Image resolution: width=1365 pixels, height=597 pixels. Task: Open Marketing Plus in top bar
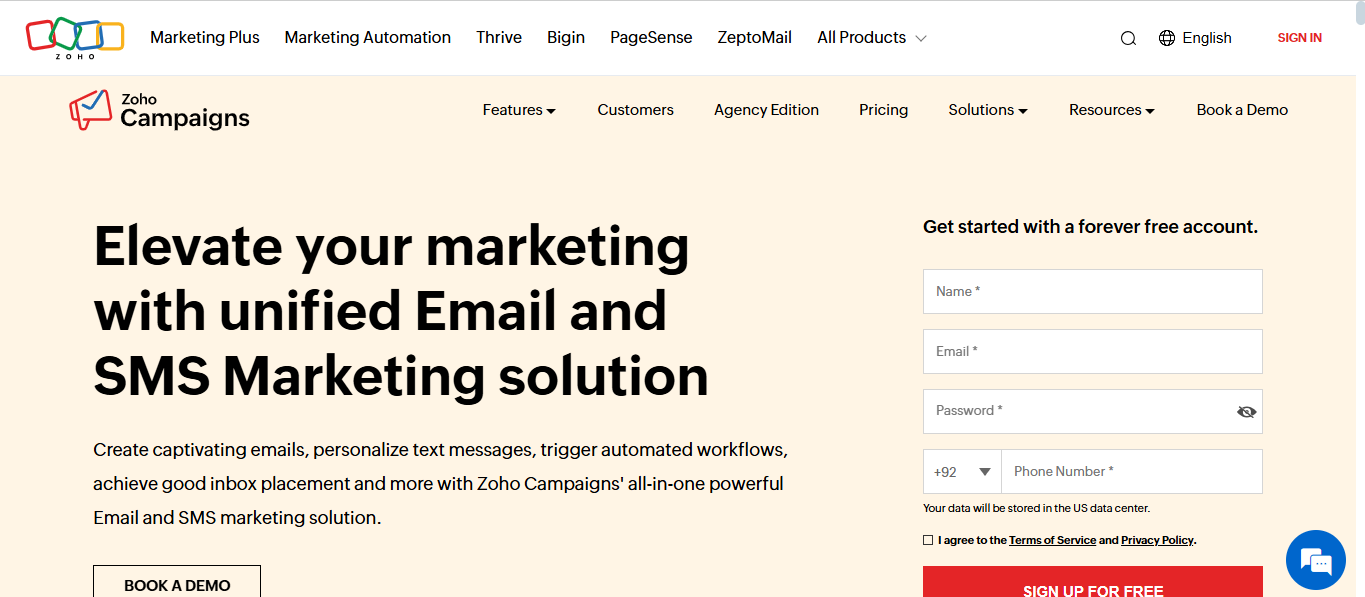205,37
